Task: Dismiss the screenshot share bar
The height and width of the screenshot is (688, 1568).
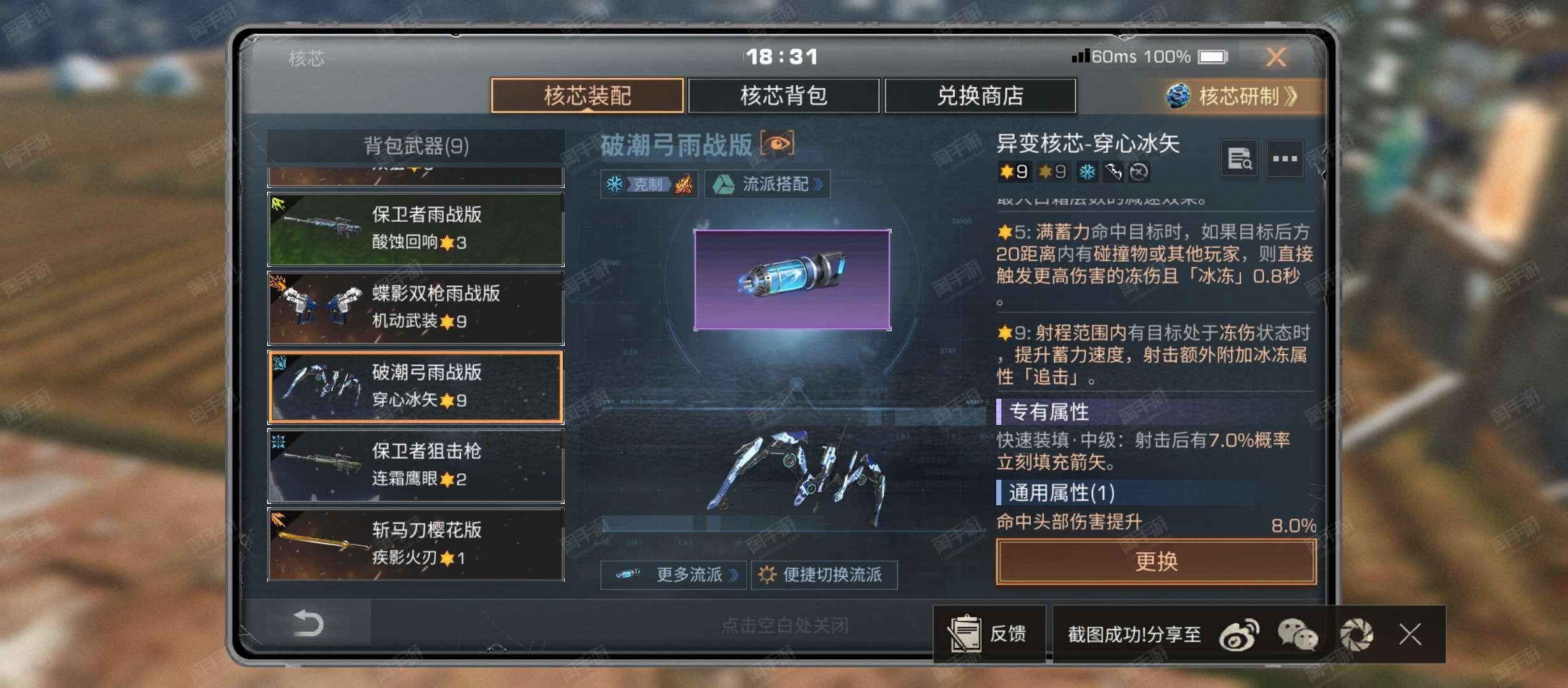Action: (1410, 634)
